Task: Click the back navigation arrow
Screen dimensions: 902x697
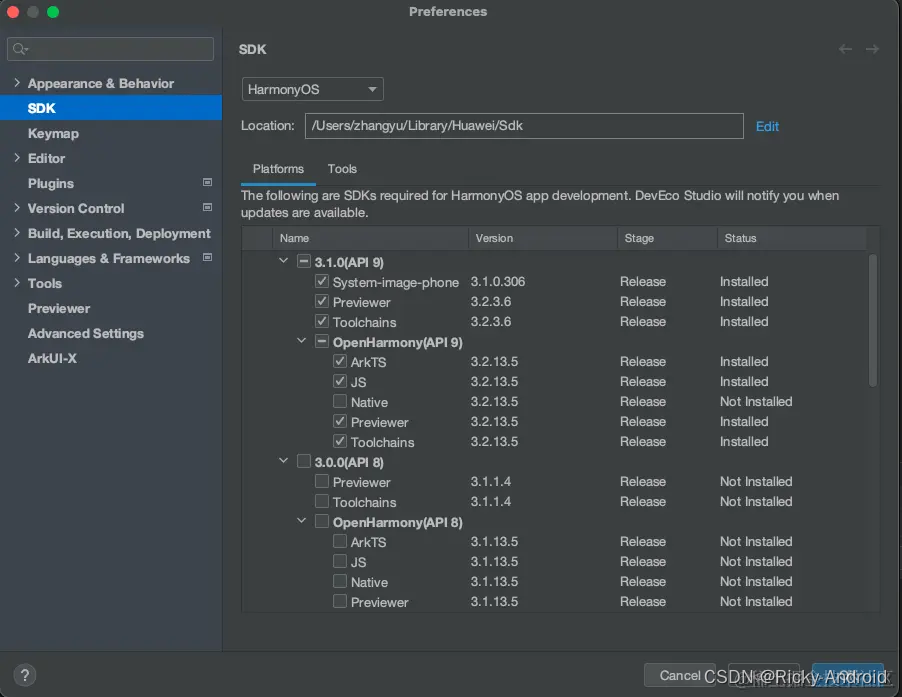Action: 845,49
